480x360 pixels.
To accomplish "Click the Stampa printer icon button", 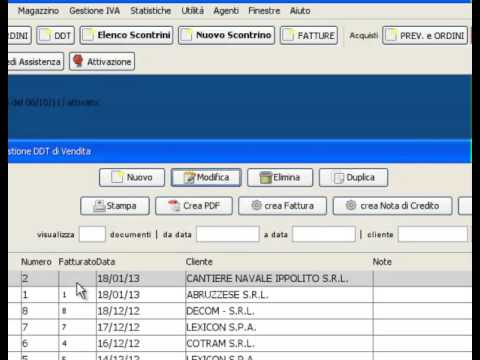I will click(115, 206).
